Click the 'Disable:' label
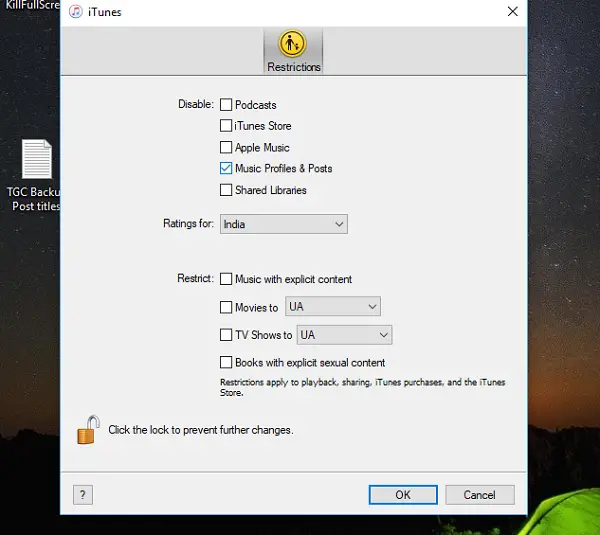 click(x=196, y=104)
